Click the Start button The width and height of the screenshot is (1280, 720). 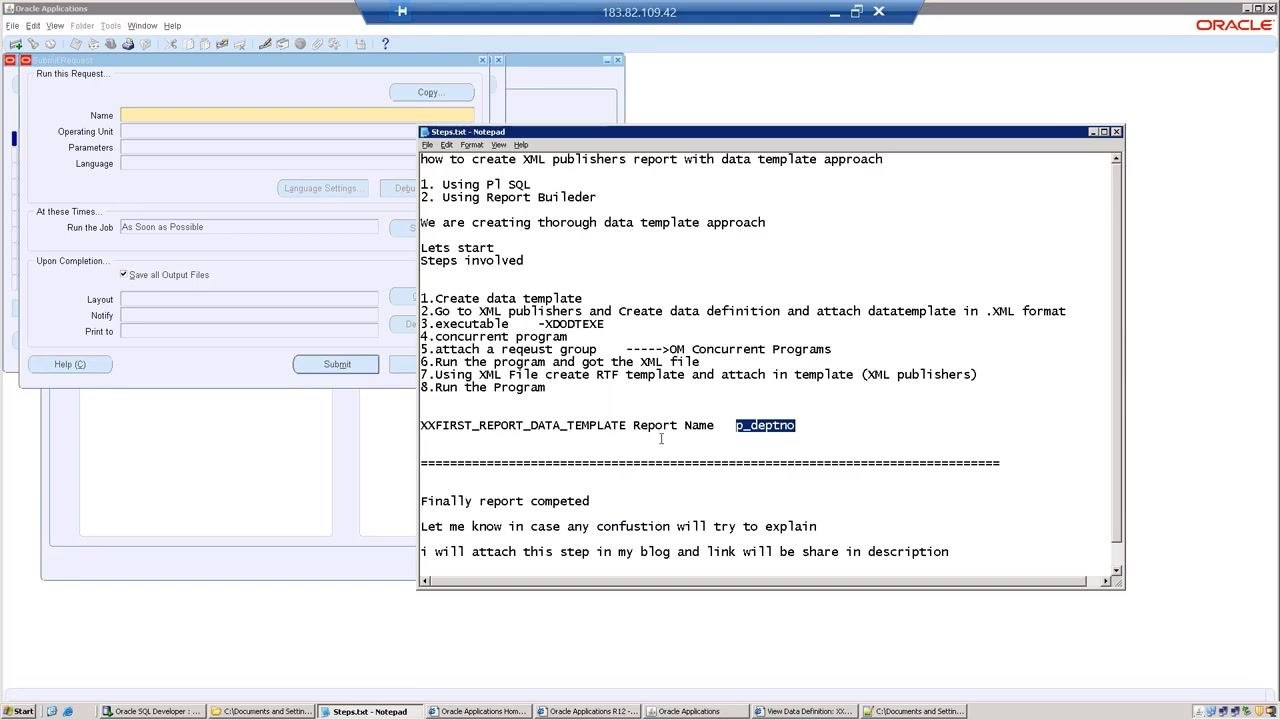pos(19,712)
